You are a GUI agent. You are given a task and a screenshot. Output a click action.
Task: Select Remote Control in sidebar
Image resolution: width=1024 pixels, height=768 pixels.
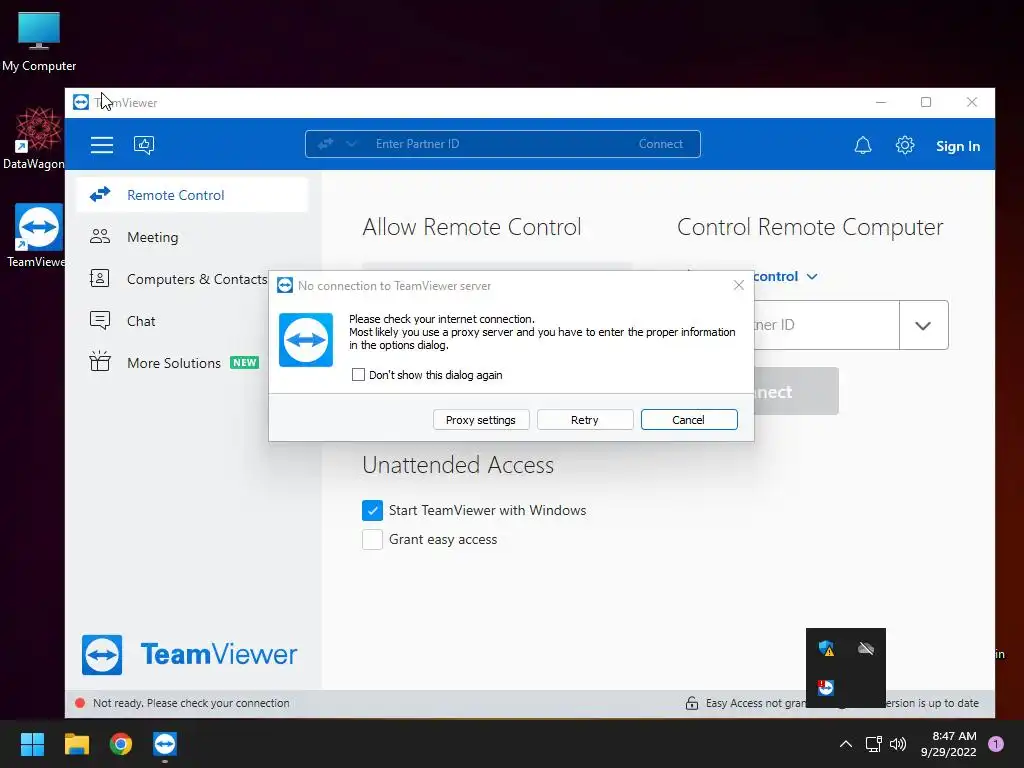click(x=192, y=195)
